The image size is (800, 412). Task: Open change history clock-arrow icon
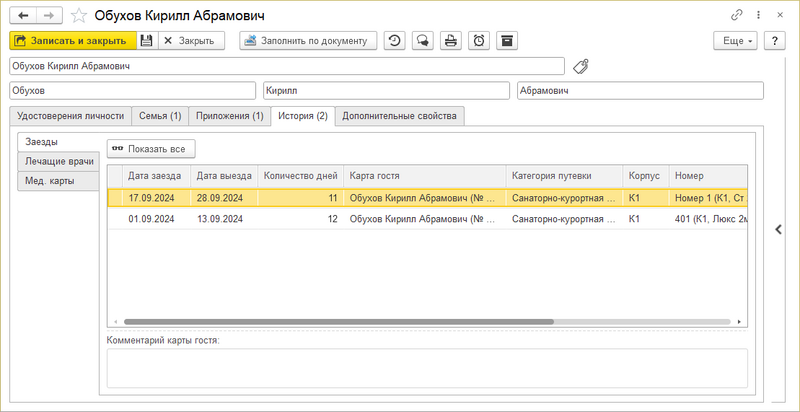394,41
